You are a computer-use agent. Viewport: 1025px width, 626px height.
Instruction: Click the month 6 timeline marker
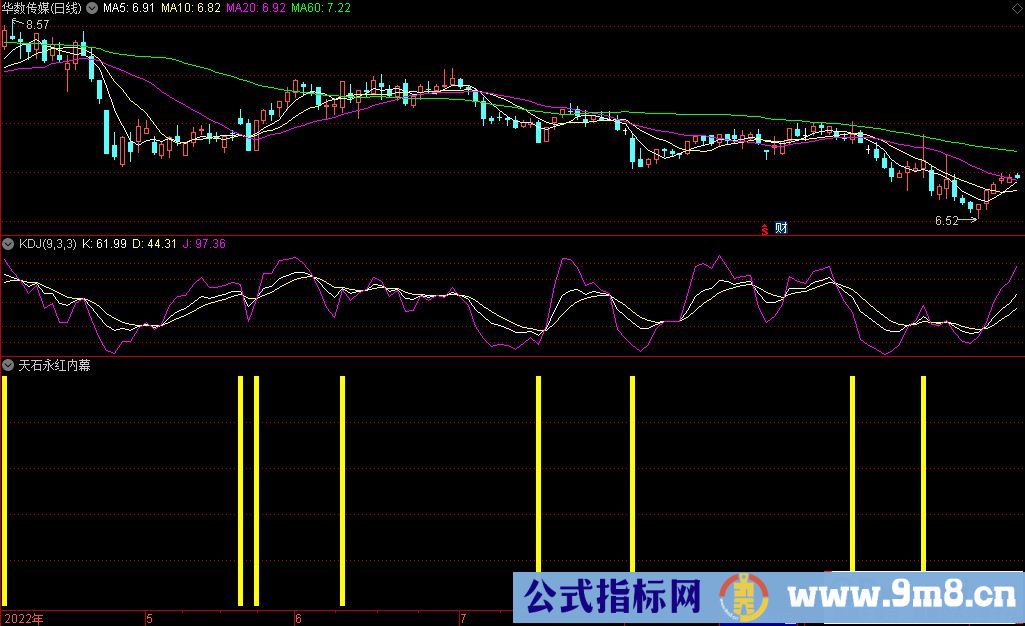click(x=298, y=619)
